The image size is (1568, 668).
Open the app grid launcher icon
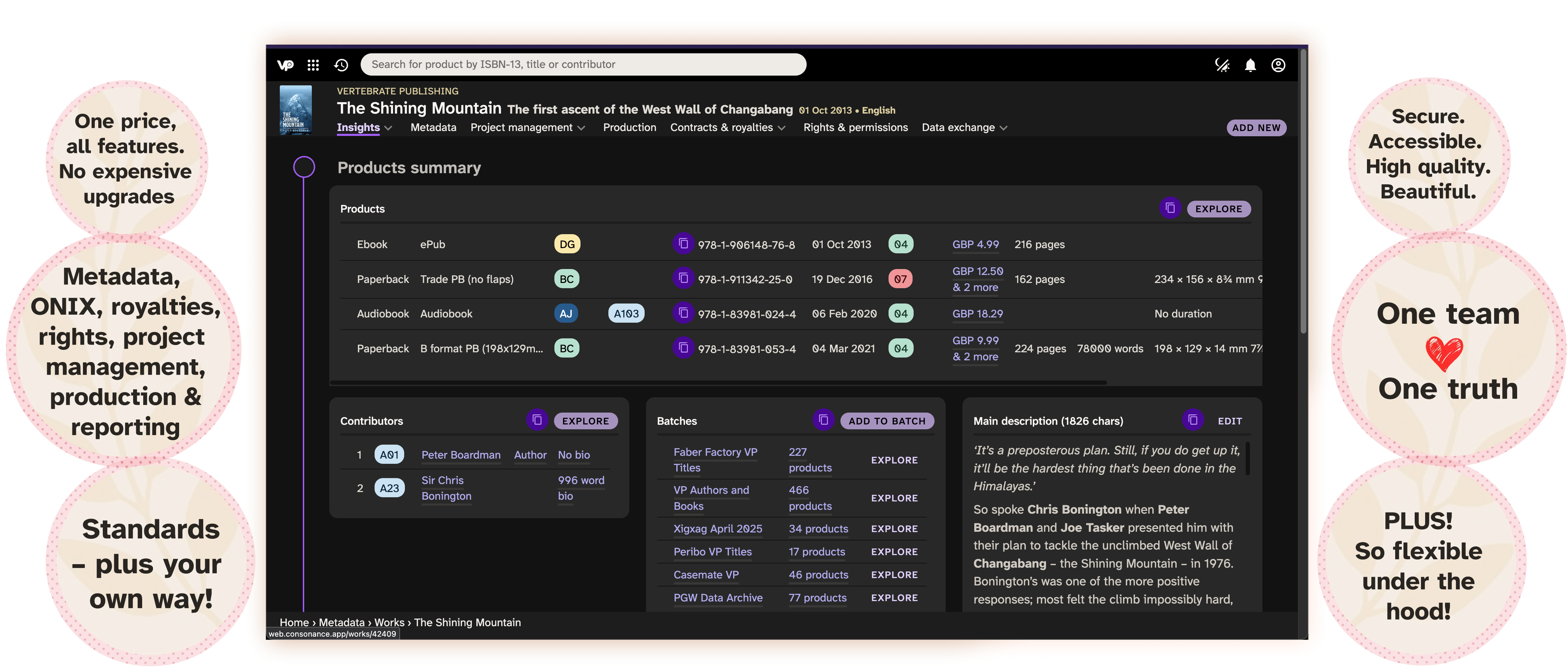coord(313,64)
